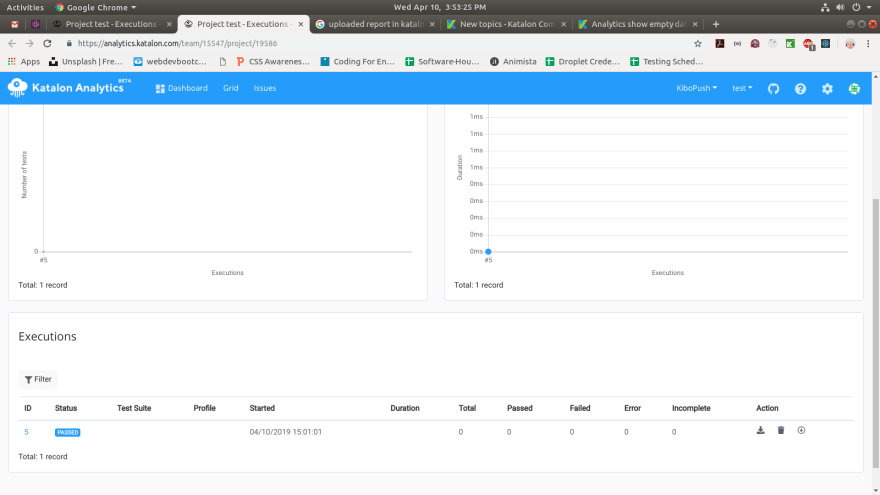Delete execution 5 with trash icon
880x495 pixels.
pyautogui.click(x=781, y=430)
